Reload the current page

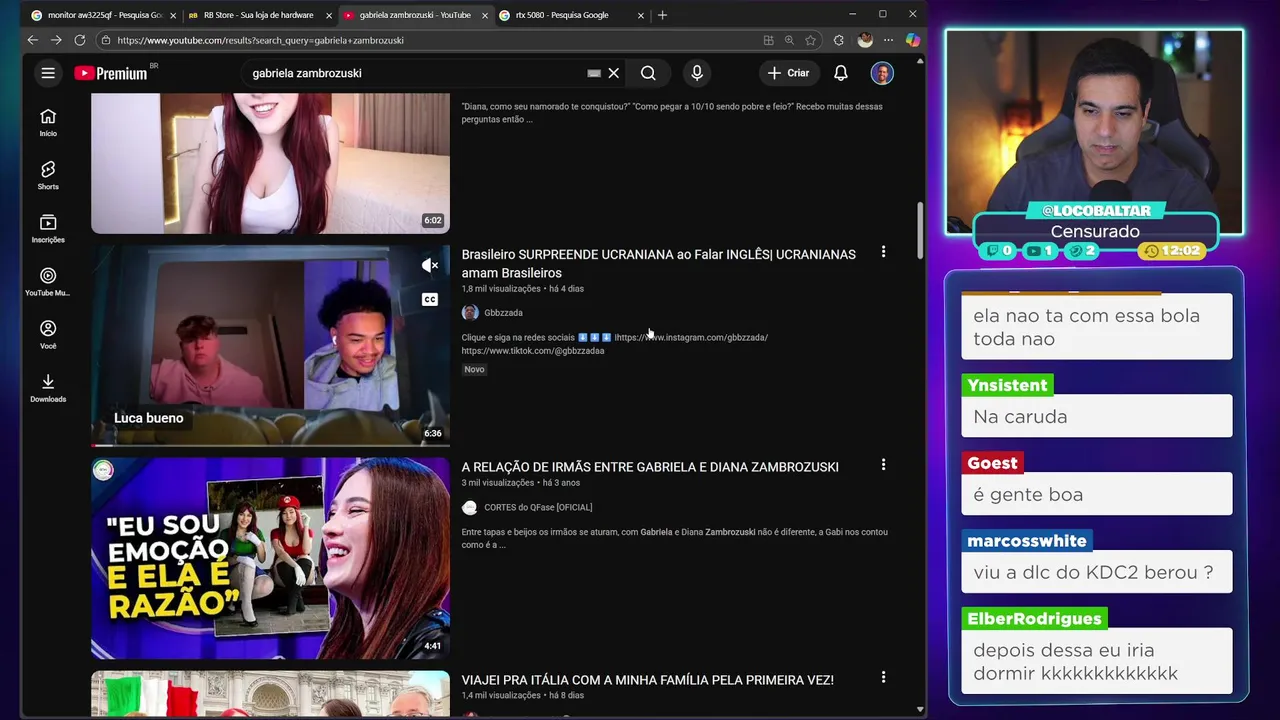80,40
